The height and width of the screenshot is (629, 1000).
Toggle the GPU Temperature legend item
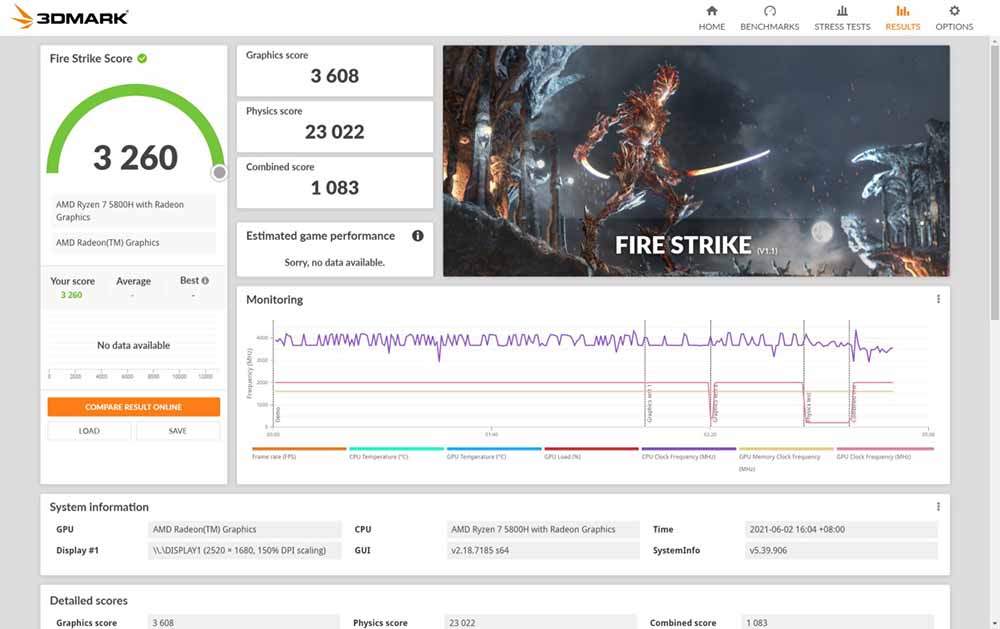click(x=494, y=453)
